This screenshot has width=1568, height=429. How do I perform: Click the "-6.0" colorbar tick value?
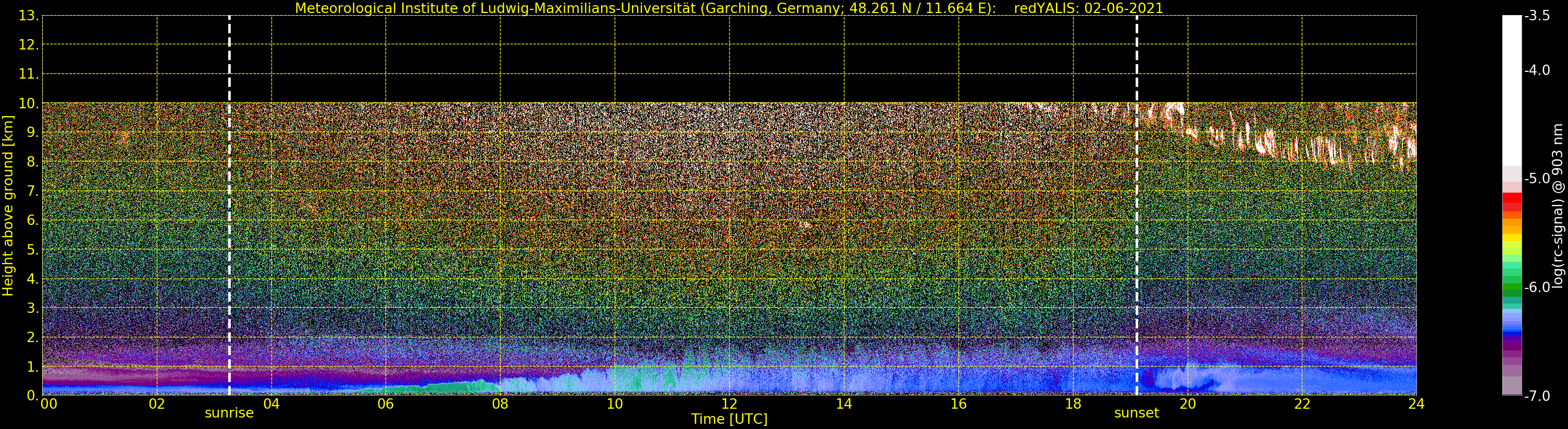coord(1537,287)
